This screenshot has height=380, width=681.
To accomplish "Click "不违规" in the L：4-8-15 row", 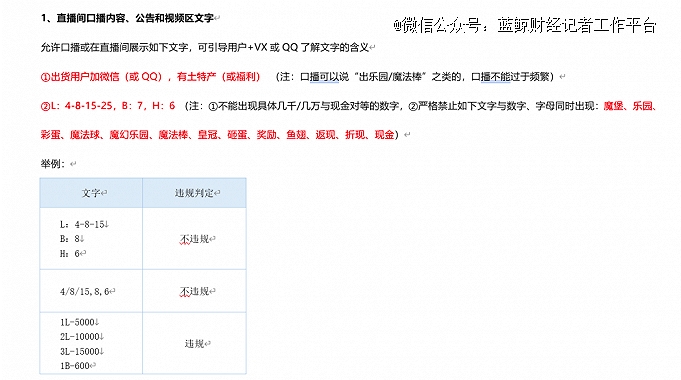I will [195, 239].
